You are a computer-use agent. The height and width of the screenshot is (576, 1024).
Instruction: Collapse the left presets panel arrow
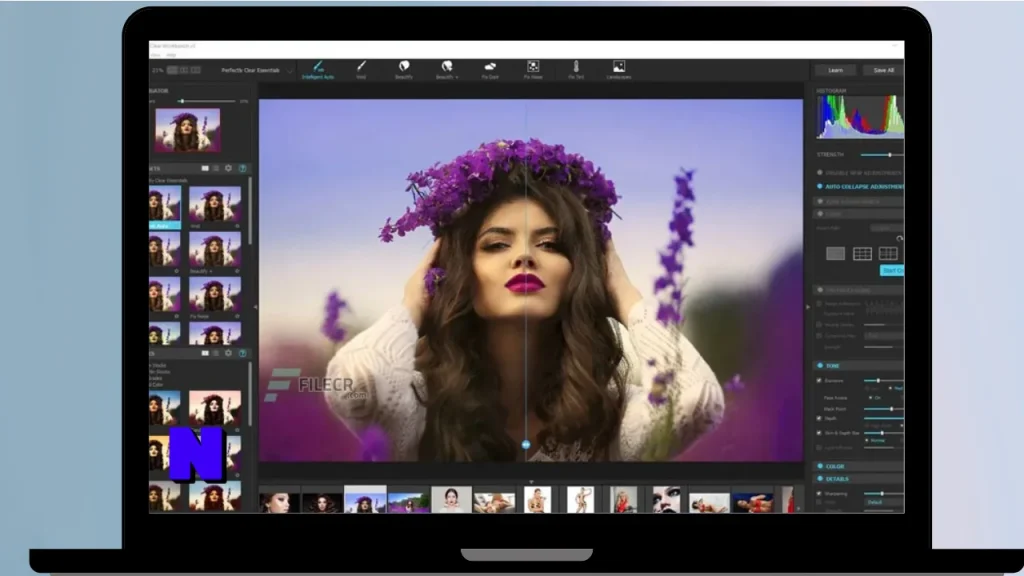(255, 306)
